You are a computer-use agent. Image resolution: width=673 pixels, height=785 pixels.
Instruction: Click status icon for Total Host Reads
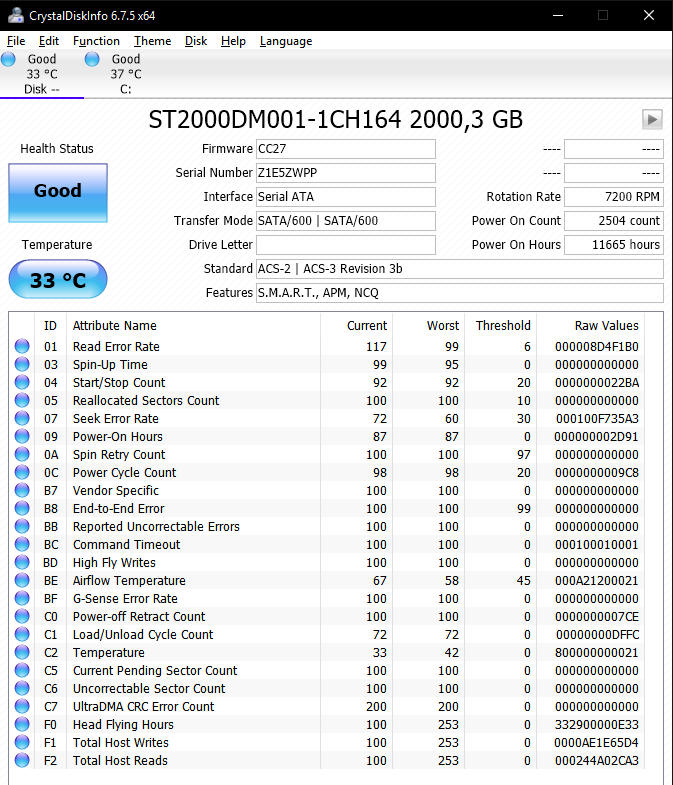point(22,761)
